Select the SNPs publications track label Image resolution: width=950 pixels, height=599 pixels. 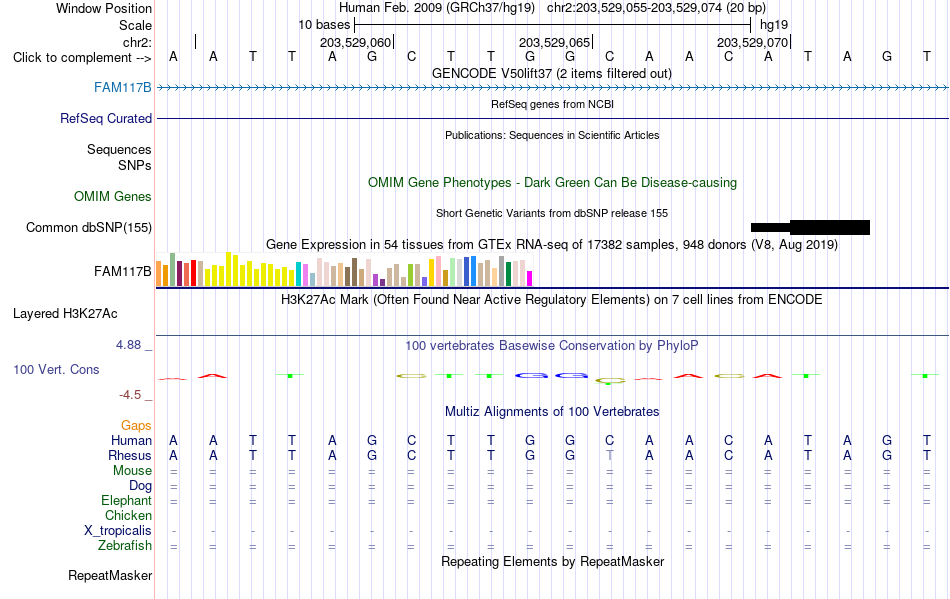point(135,165)
